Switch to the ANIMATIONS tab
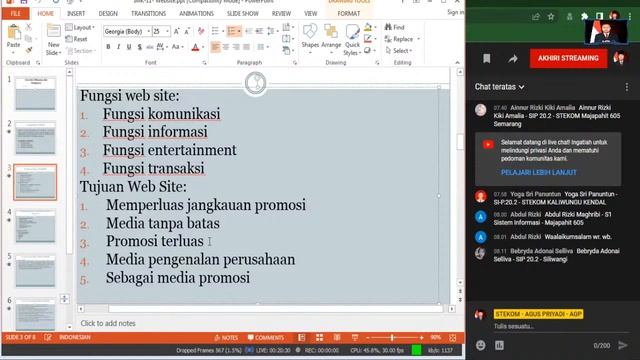The width and height of the screenshot is (640, 360). coord(196,13)
